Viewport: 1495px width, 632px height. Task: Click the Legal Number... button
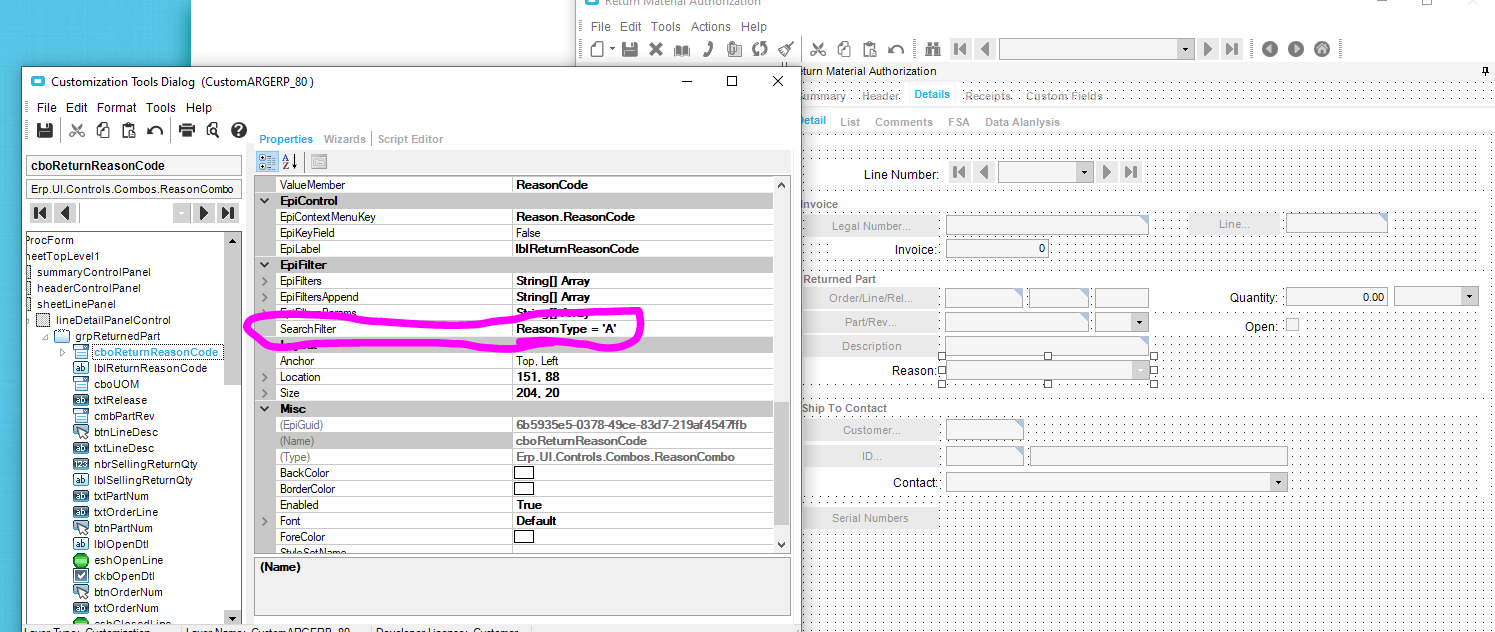pos(871,226)
